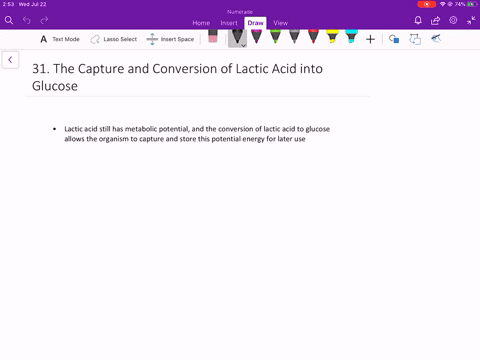Open settings gear
The image size is (480, 360).
coord(453,20)
